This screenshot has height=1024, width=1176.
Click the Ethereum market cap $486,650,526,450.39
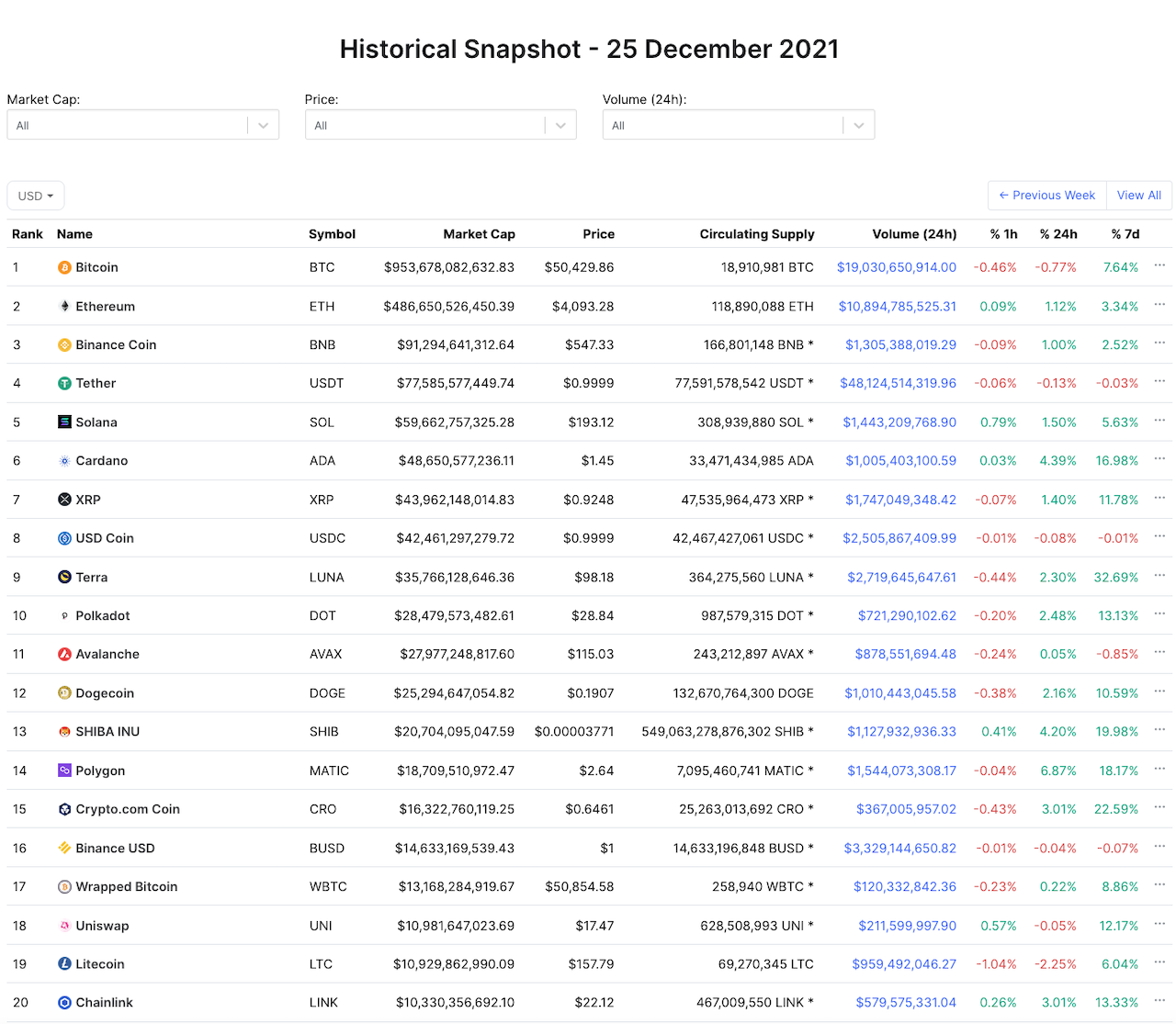coord(449,306)
